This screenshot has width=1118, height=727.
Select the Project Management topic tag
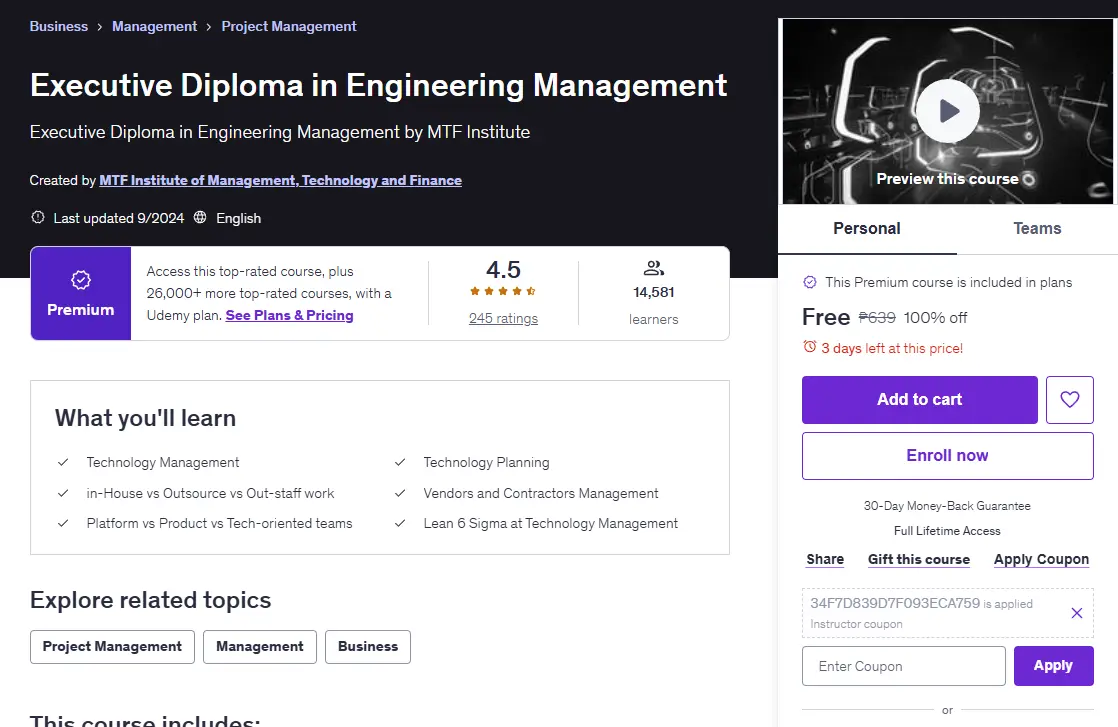tap(112, 647)
